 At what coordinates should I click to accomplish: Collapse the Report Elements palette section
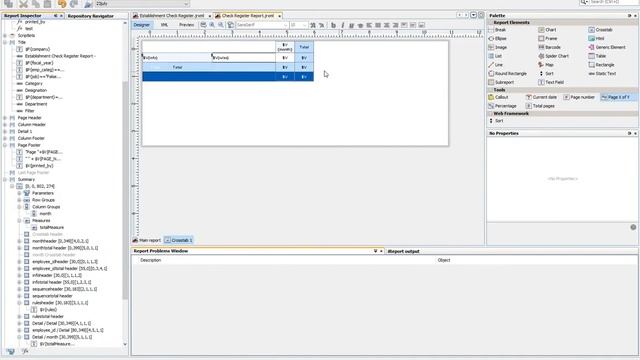pyautogui.click(x=490, y=22)
